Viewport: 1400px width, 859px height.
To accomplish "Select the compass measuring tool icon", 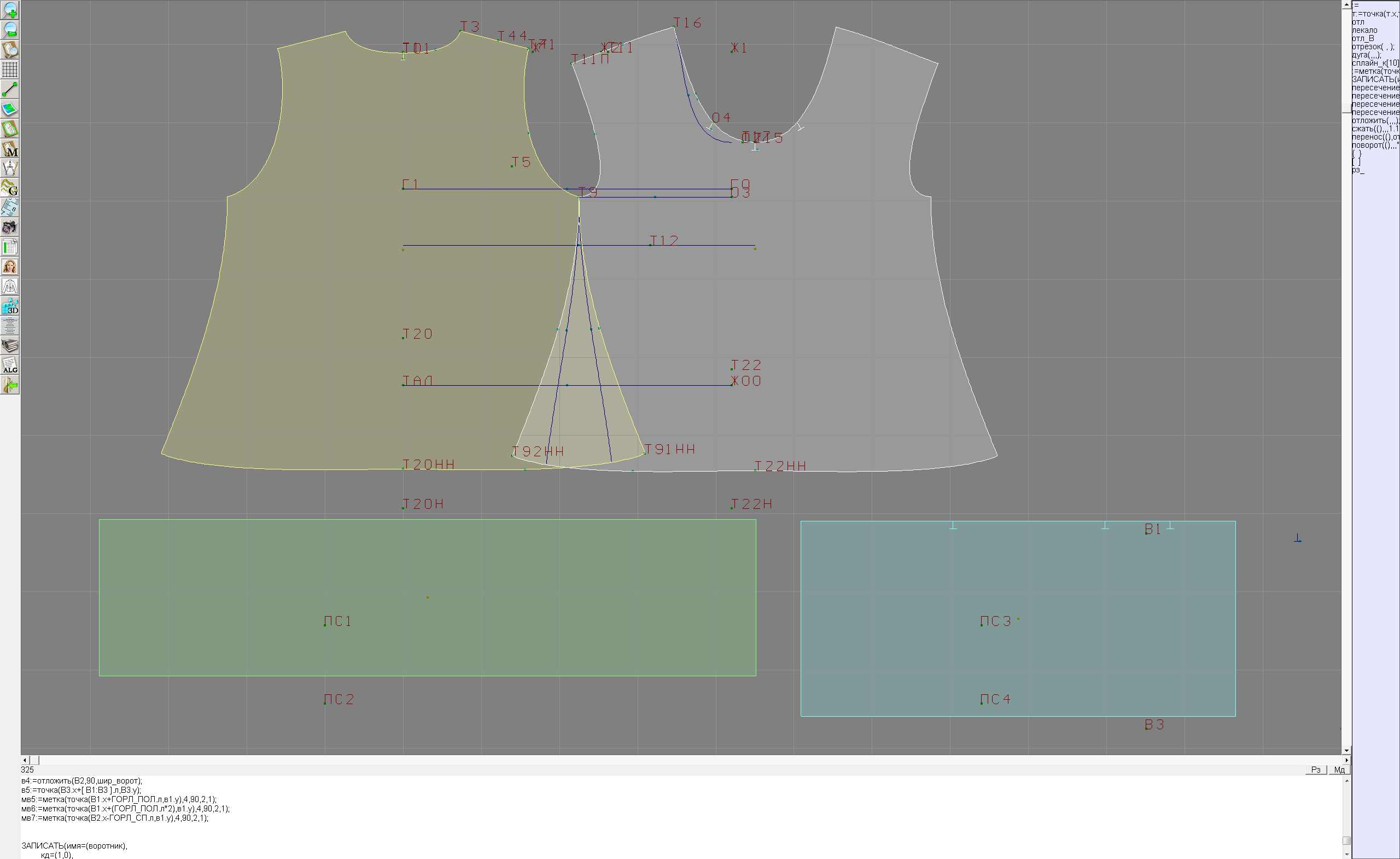I will tap(10, 169).
